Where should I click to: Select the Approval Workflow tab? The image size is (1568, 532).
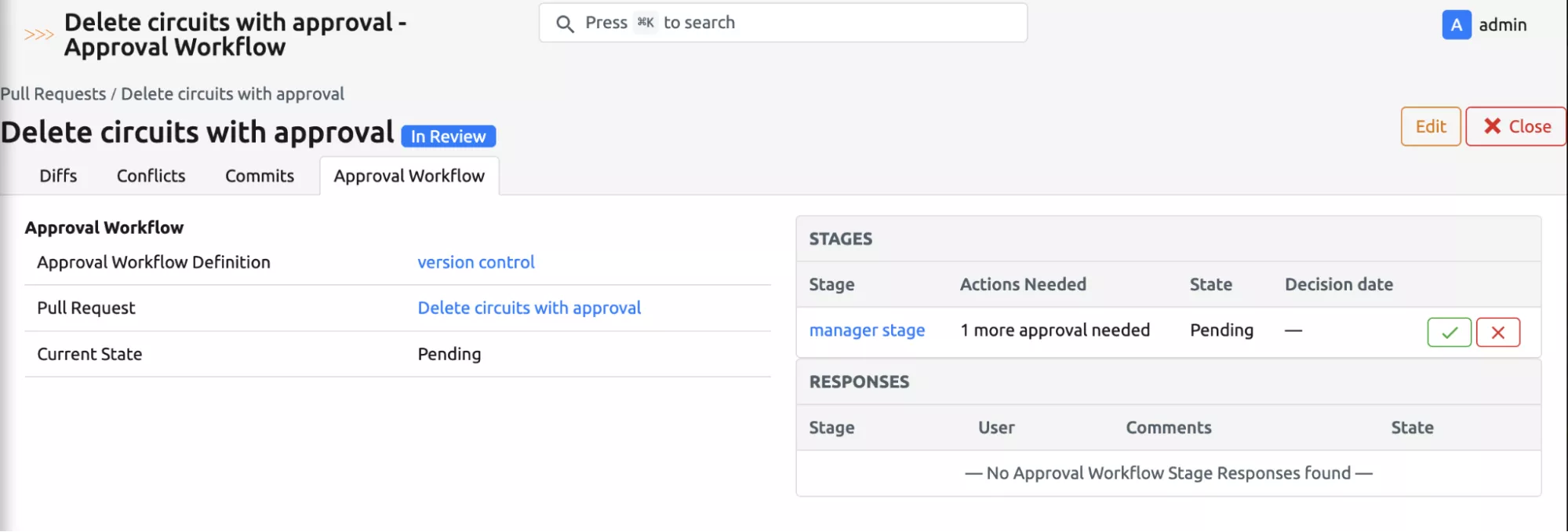pos(409,176)
